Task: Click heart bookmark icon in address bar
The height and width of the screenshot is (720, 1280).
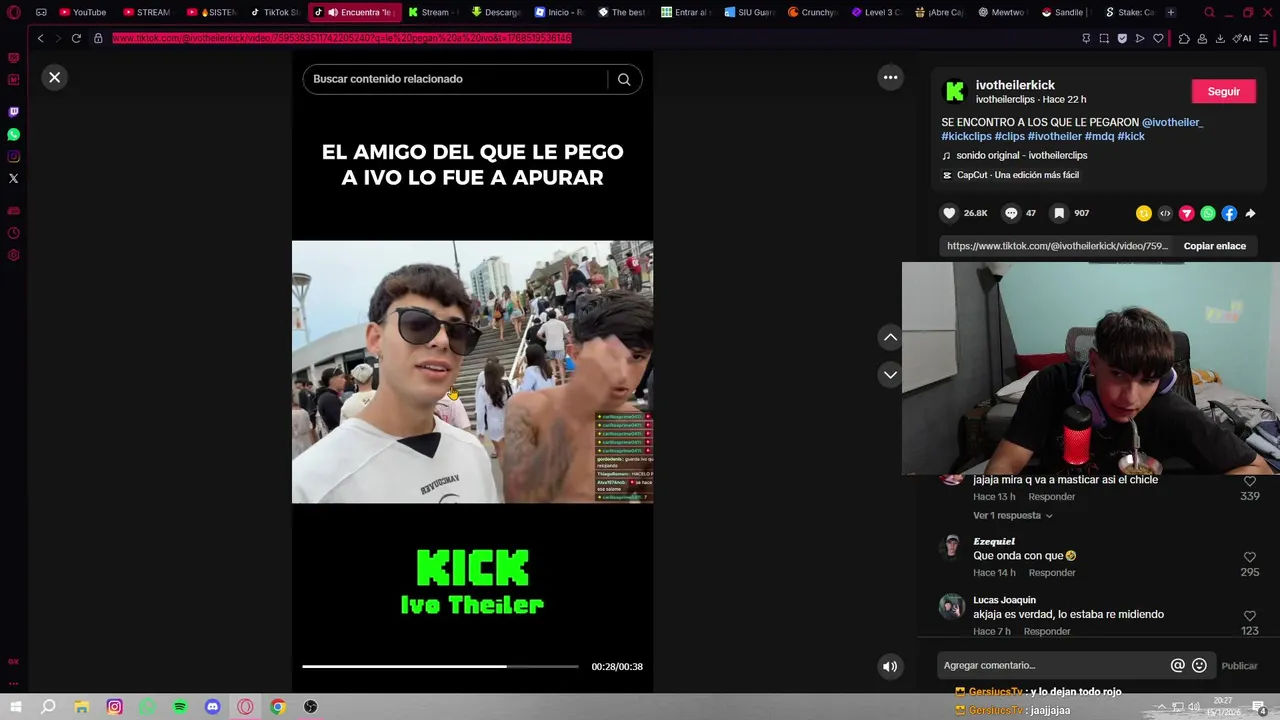Action: coord(1158,38)
